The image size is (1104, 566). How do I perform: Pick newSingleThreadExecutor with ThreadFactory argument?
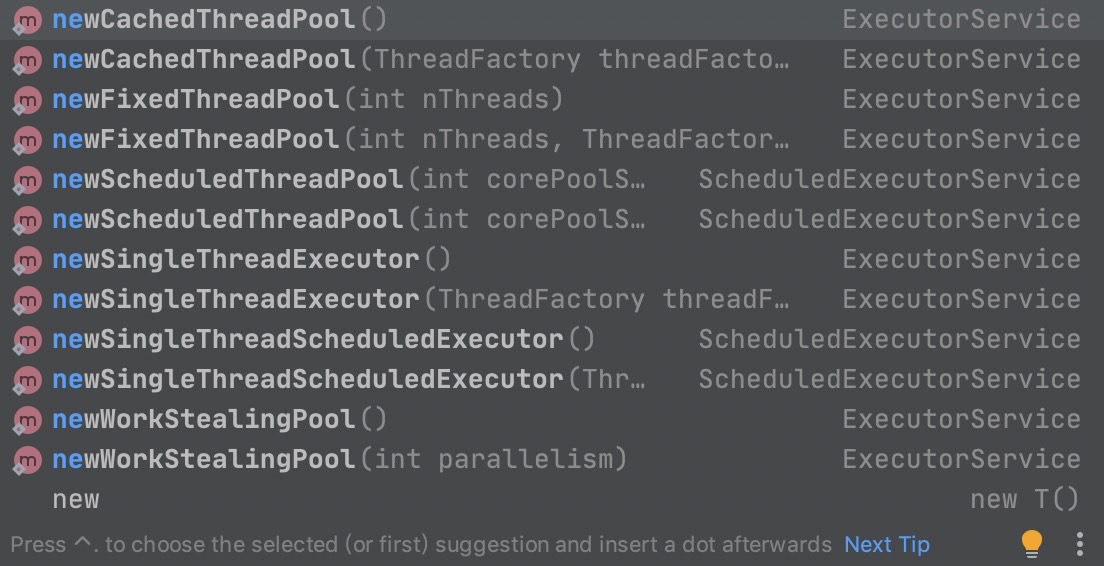click(x=552, y=300)
